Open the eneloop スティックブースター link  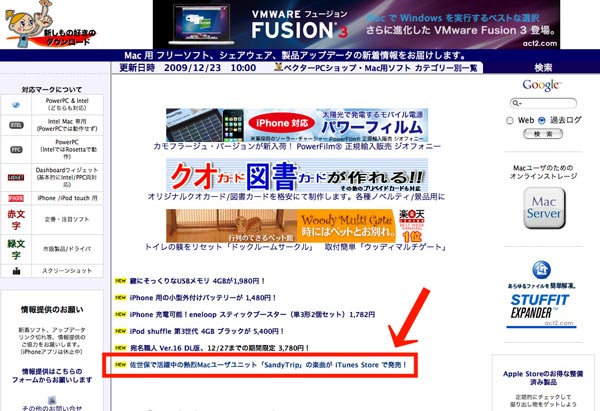click(x=252, y=315)
